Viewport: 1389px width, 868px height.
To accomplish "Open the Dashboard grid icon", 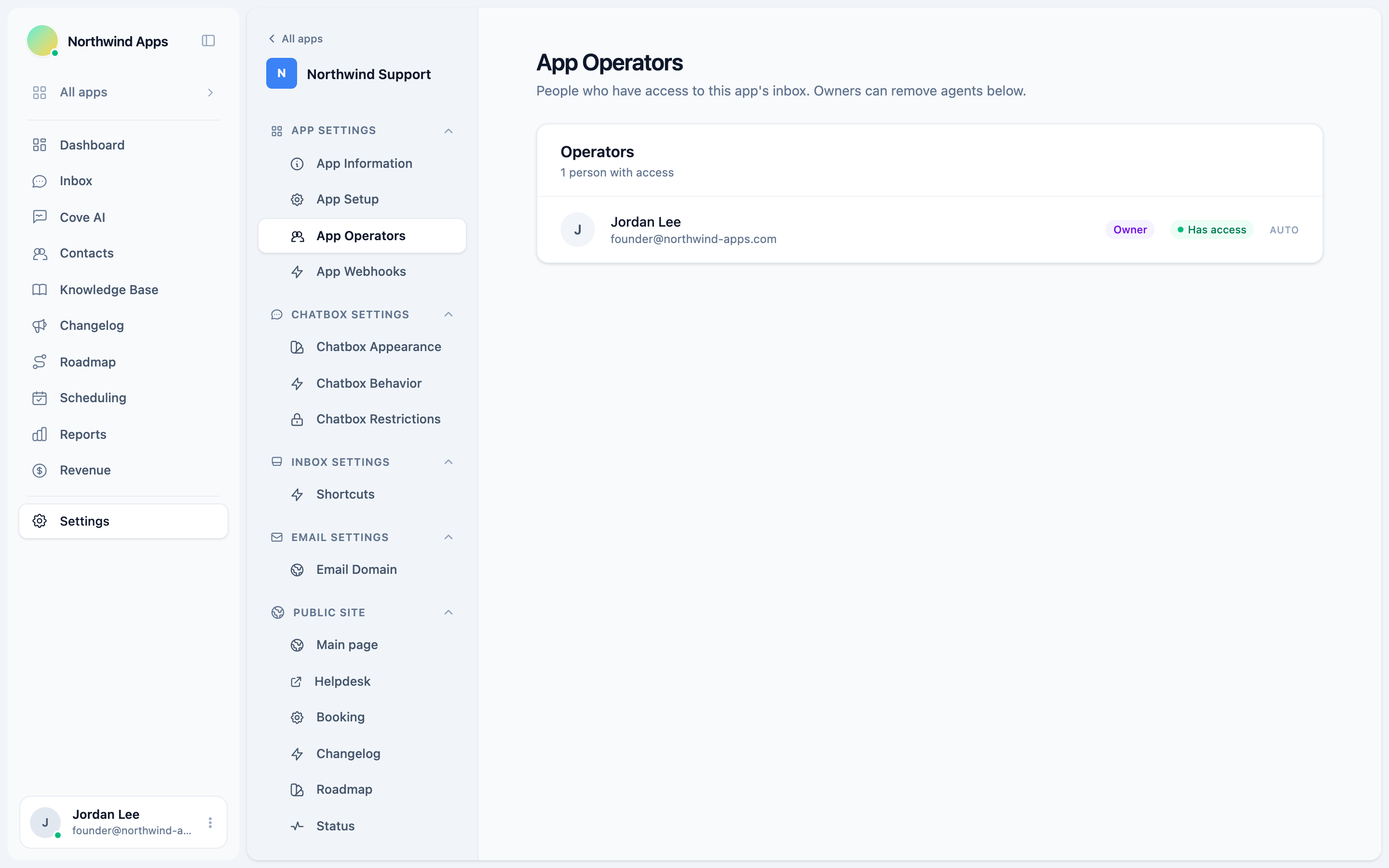I will tap(40, 145).
